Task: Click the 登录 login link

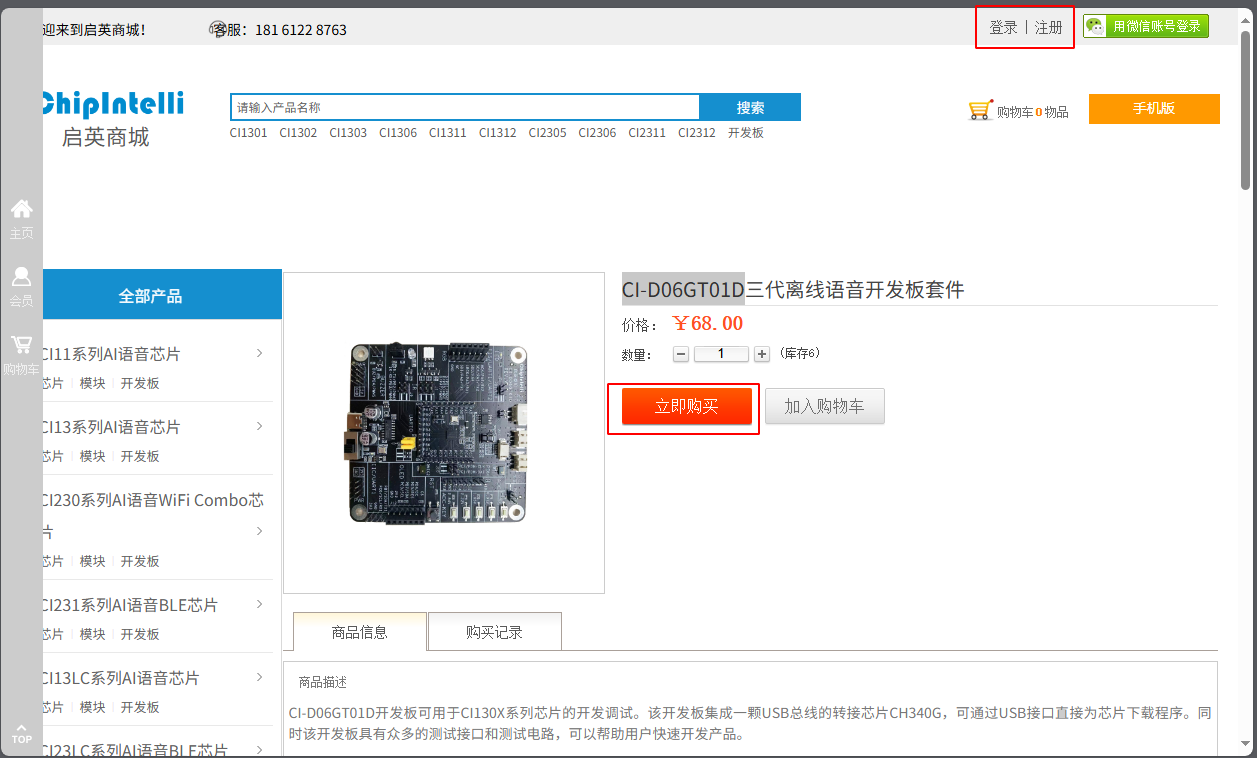Action: tap(1003, 28)
